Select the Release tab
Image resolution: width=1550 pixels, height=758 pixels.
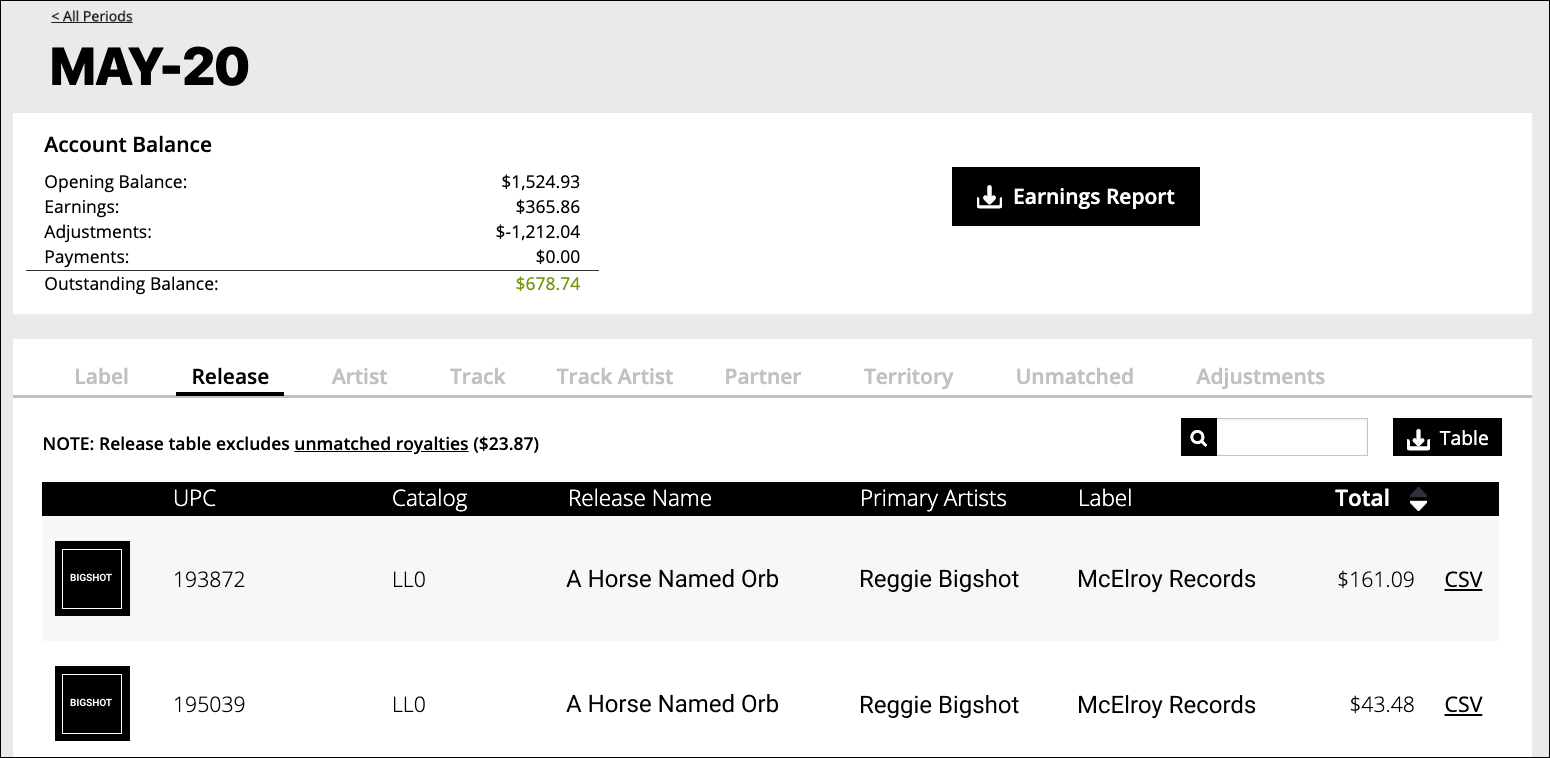coord(230,377)
